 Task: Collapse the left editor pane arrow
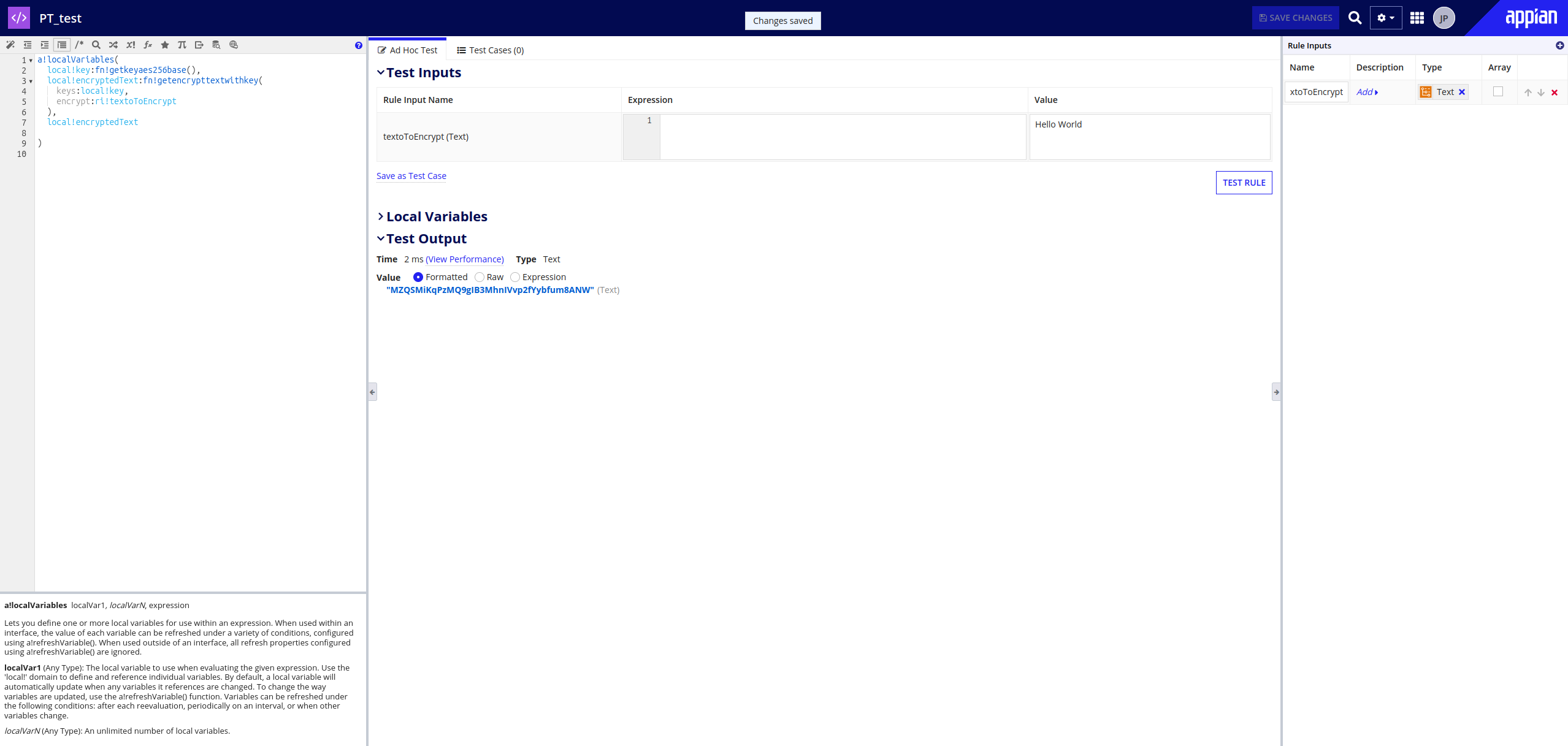point(372,392)
